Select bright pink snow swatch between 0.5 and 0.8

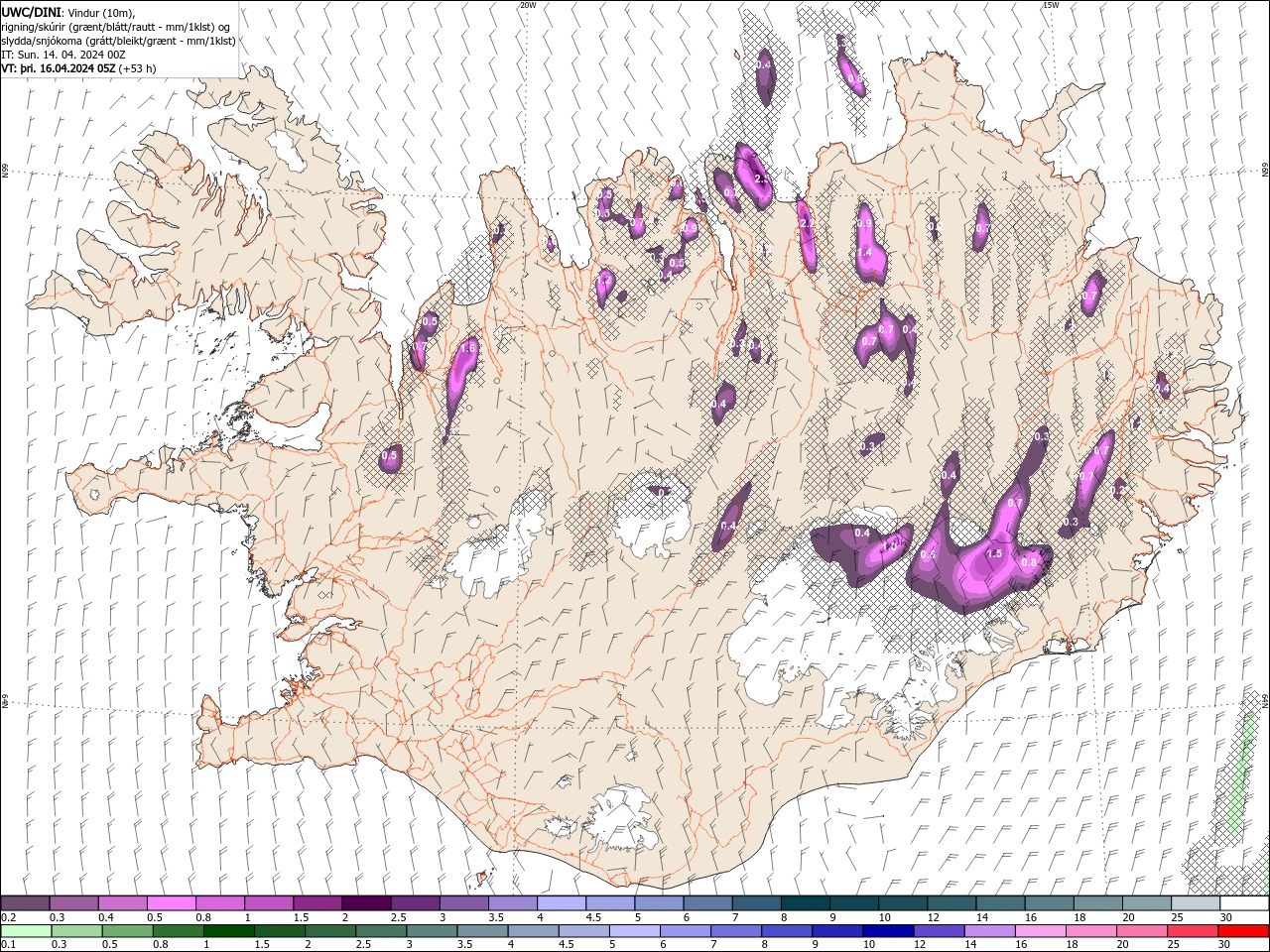171,903
